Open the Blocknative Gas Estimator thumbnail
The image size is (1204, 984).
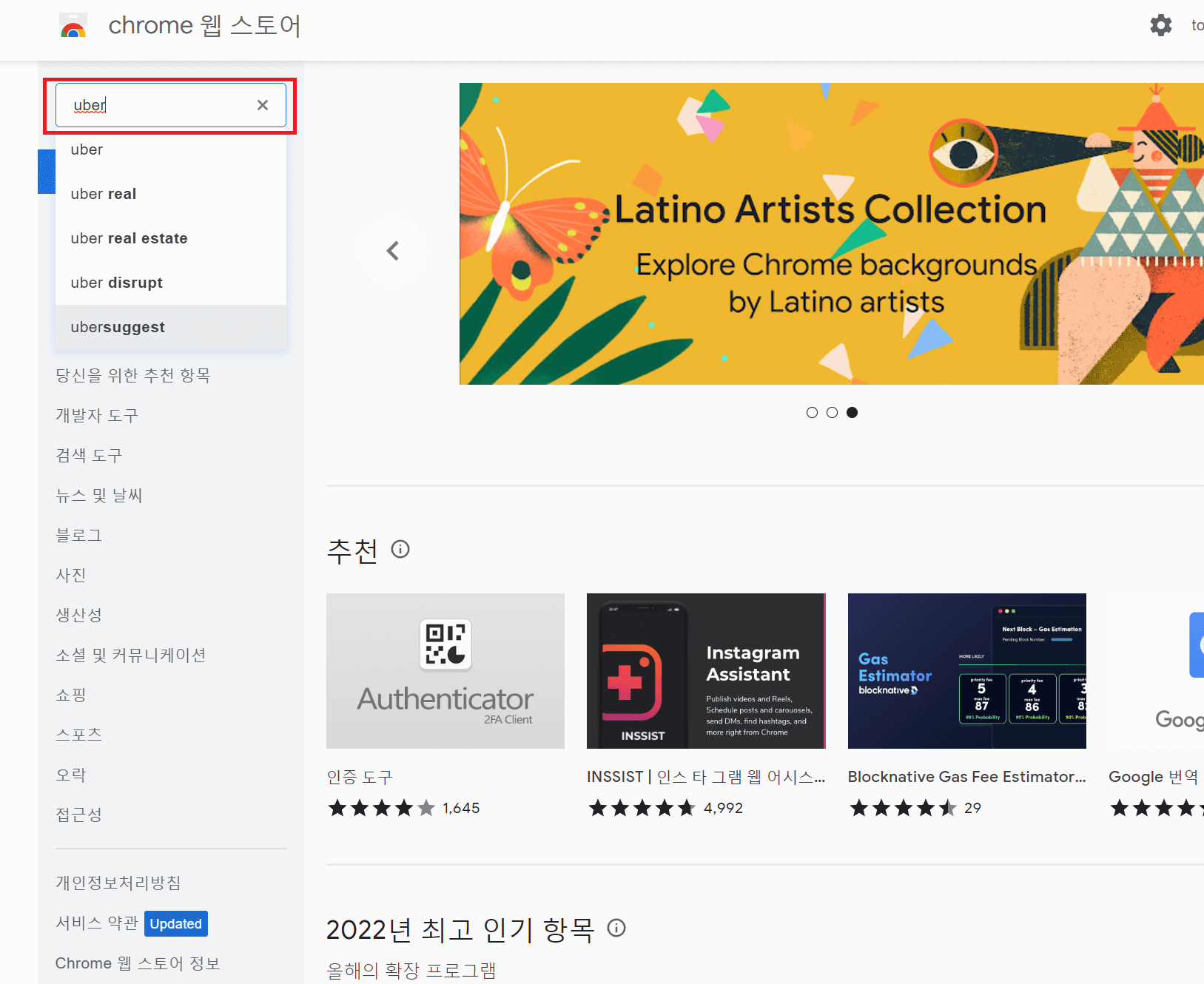(x=967, y=671)
